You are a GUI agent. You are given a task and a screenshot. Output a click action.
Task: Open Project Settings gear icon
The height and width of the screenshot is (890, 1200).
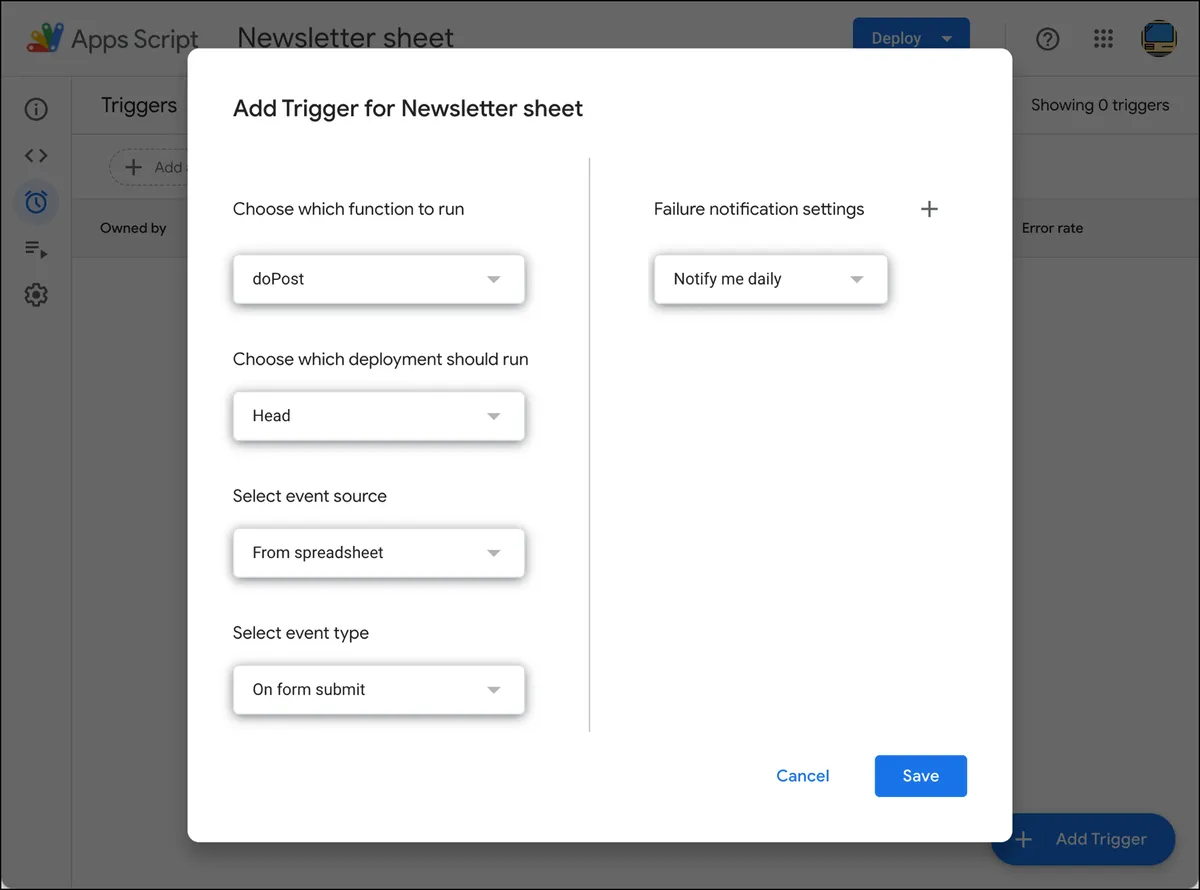click(x=36, y=295)
